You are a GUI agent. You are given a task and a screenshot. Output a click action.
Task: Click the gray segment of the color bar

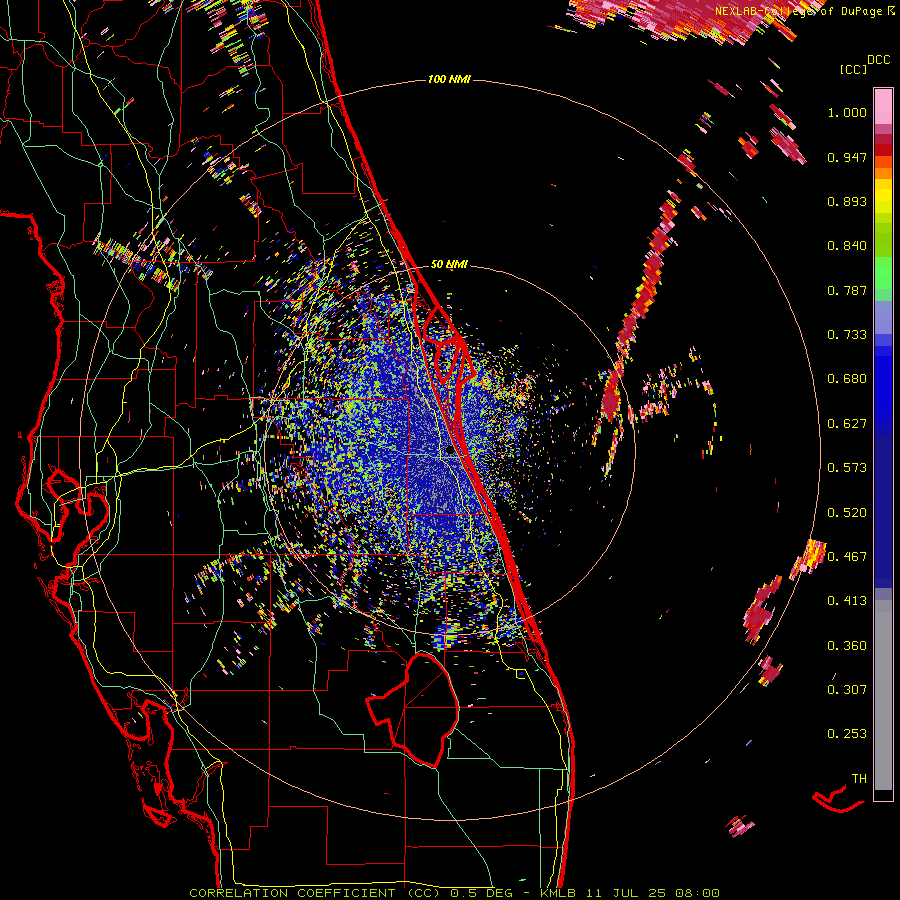pos(883,695)
